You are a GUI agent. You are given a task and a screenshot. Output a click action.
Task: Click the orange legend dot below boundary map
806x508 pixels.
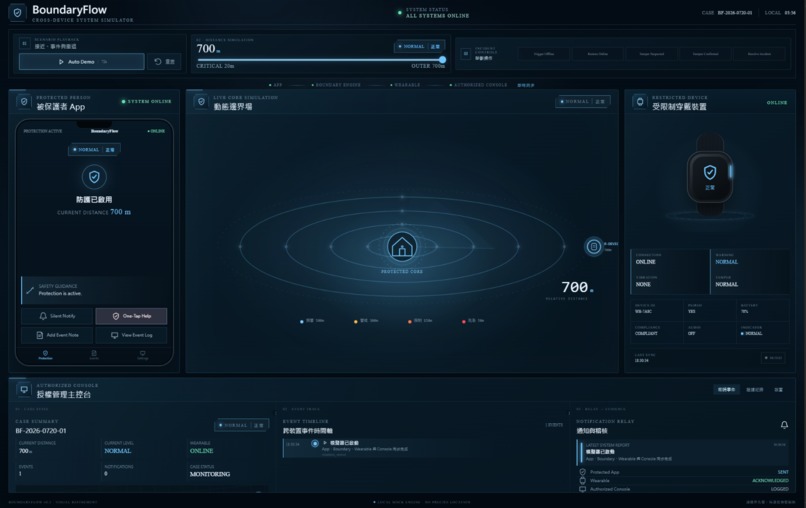tap(410, 321)
